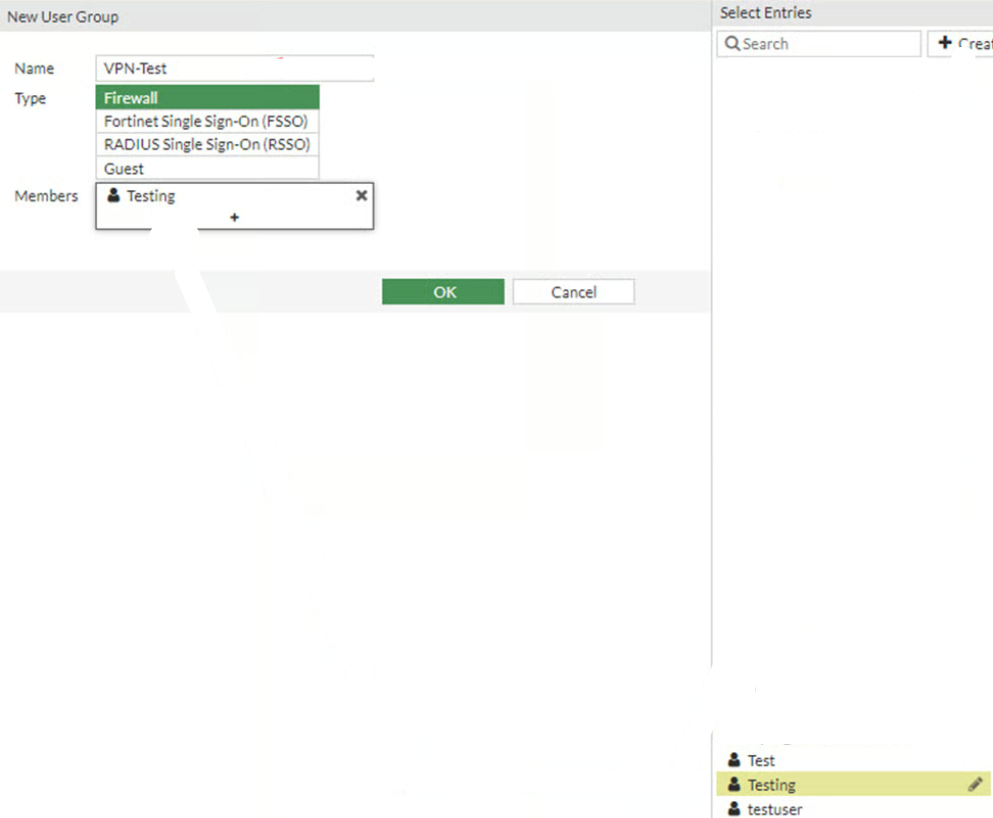Click the plus icon in Members box
Image resolution: width=993 pixels, height=818 pixels.
(234, 217)
